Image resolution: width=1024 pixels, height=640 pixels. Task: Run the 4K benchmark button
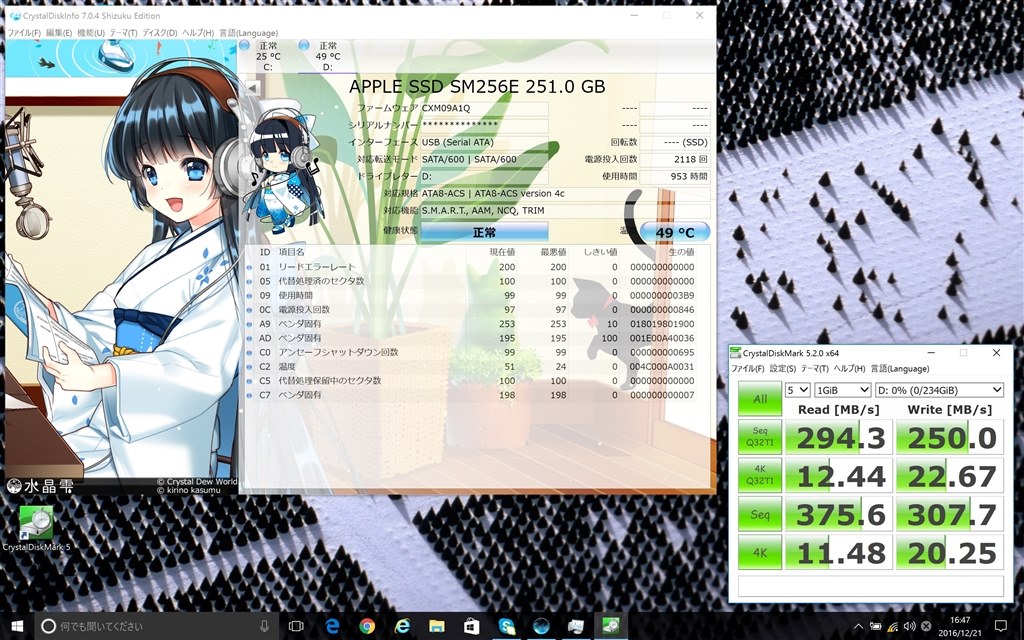tap(760, 552)
